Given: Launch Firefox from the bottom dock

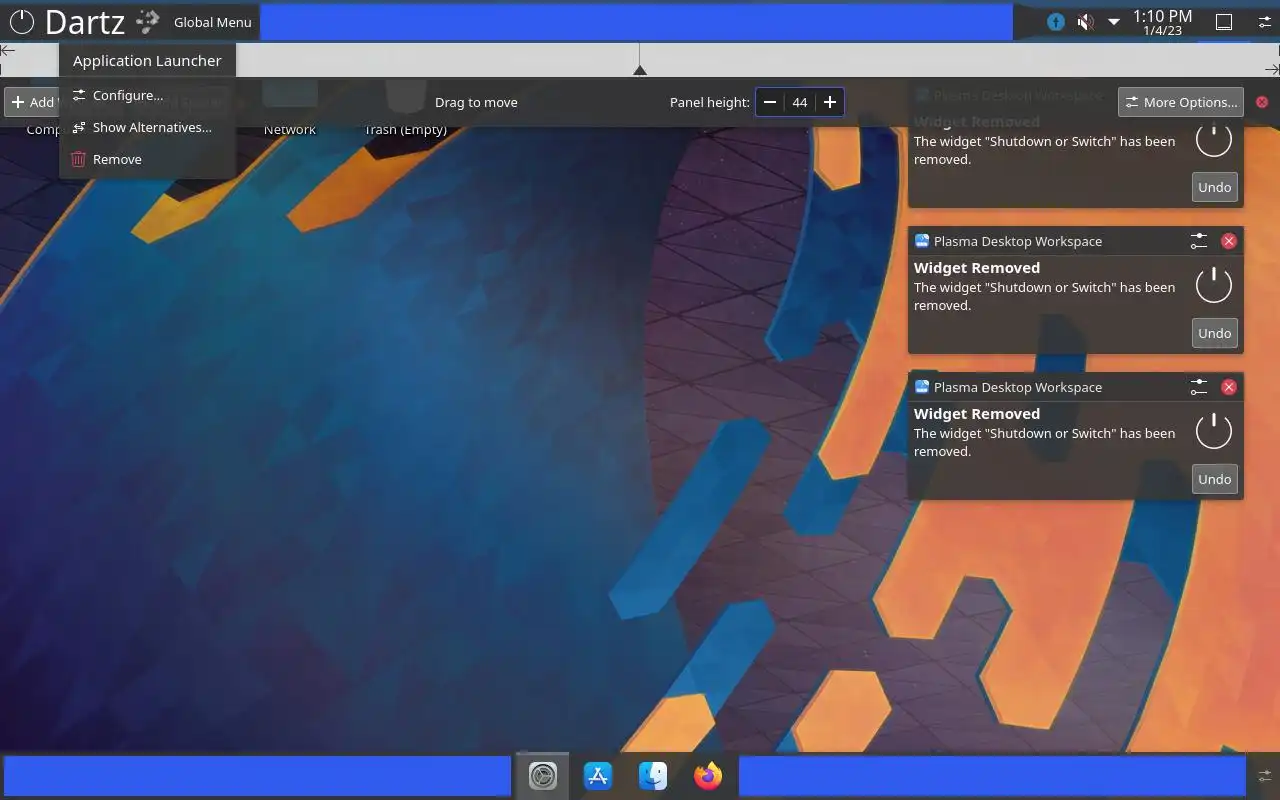Looking at the screenshot, I should (708, 776).
